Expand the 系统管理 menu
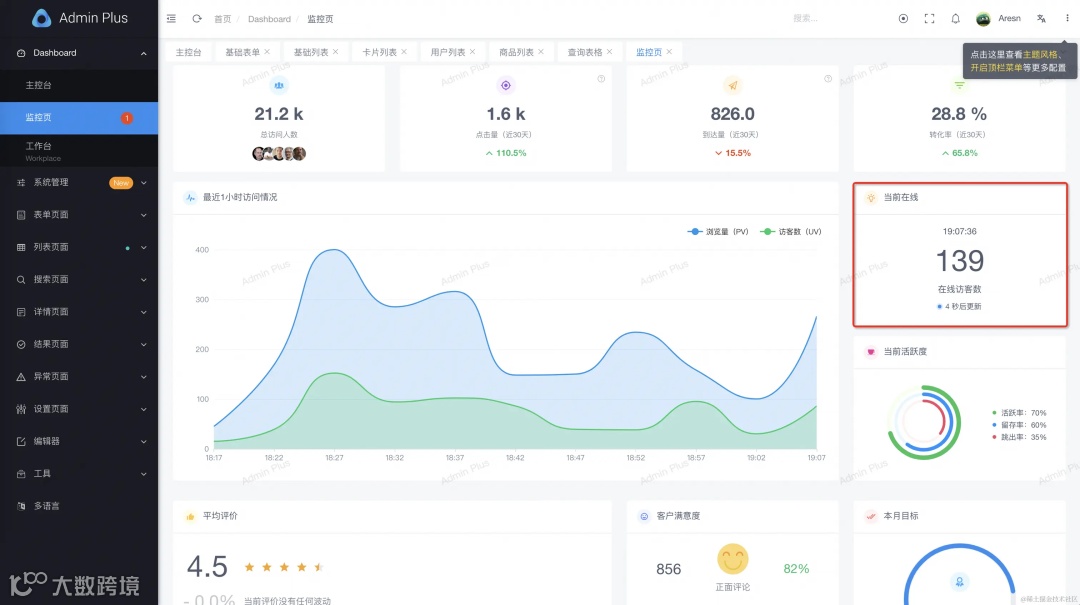This screenshot has width=1080, height=605. click(x=79, y=183)
